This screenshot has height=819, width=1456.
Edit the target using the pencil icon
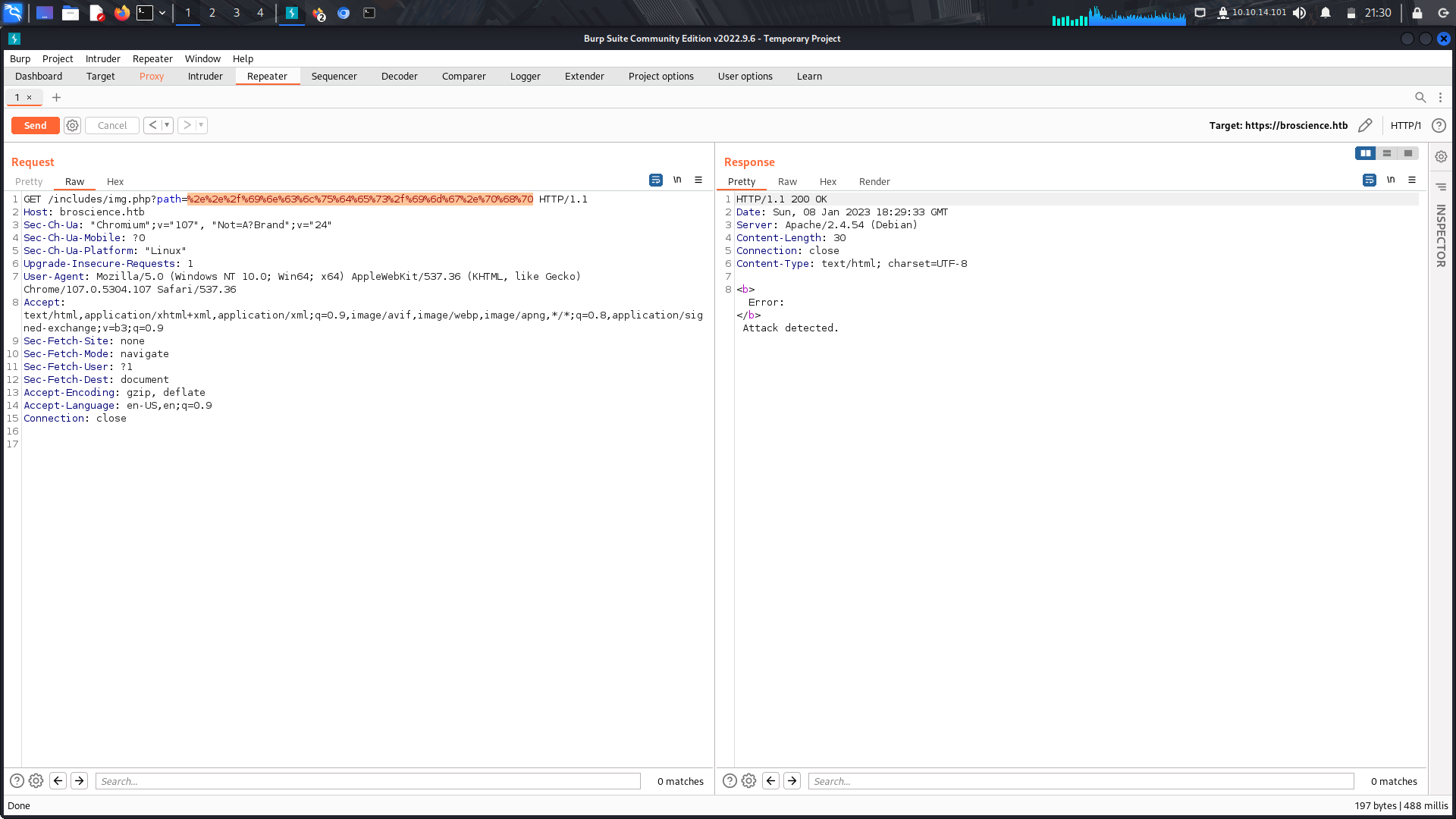pos(1365,125)
